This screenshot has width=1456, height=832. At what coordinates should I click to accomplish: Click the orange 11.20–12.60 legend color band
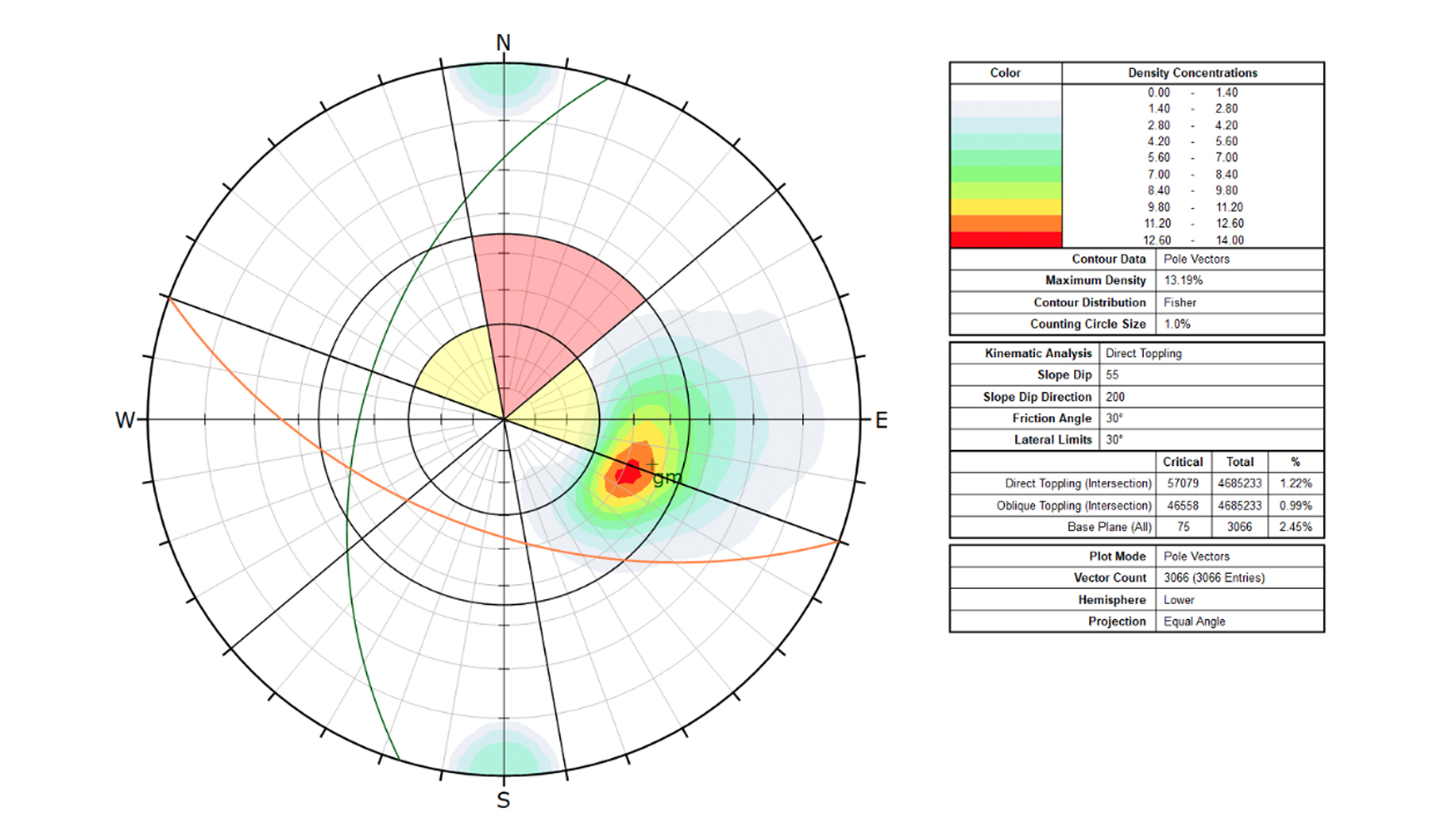(1005, 224)
